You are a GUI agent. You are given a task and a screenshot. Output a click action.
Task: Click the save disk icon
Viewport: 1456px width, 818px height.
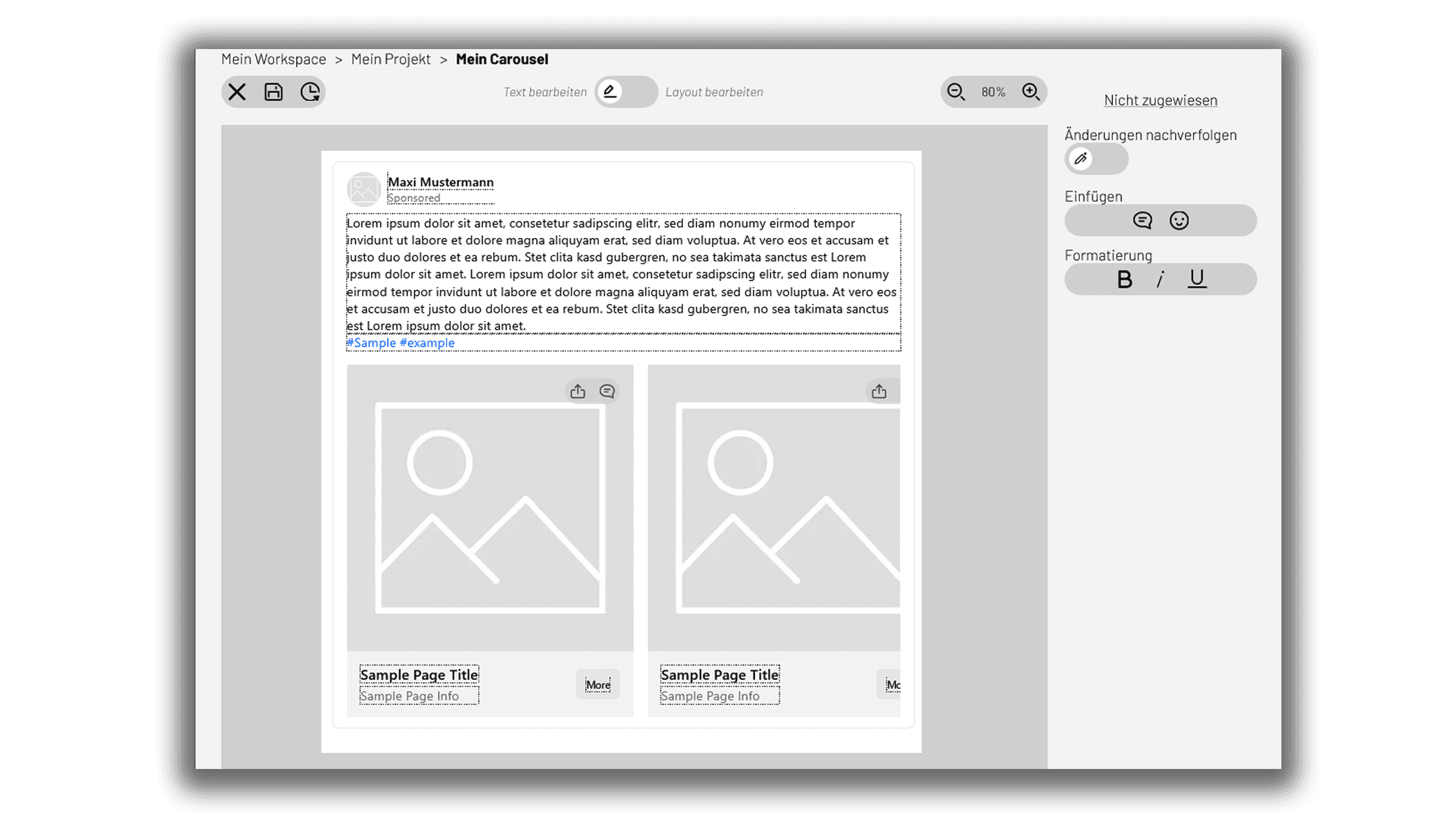[273, 92]
